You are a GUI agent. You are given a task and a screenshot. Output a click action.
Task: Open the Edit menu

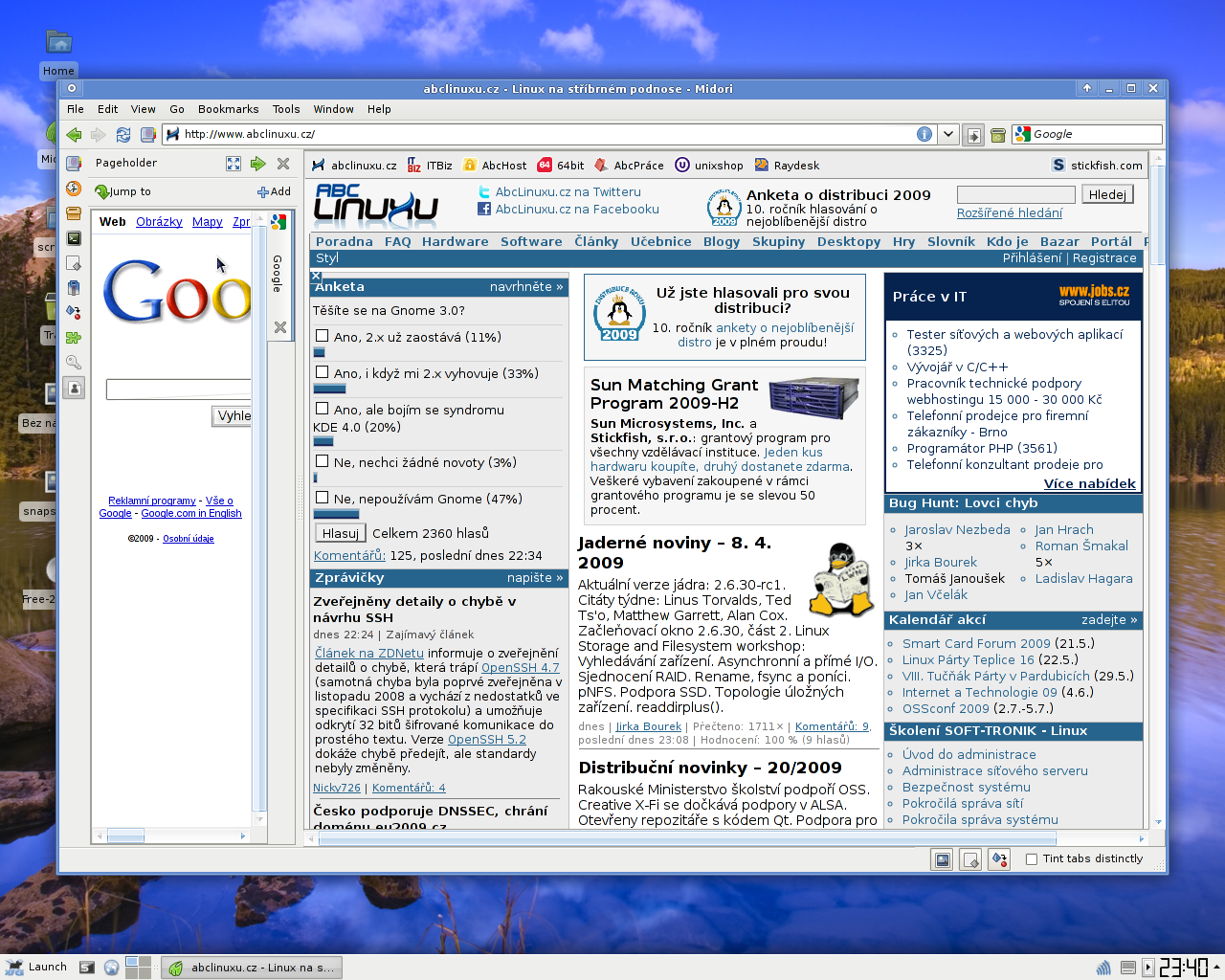(108, 109)
